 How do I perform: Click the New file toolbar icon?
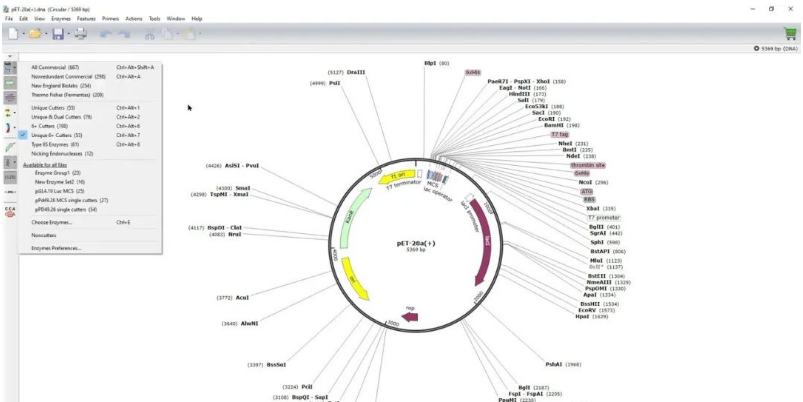click(12, 34)
